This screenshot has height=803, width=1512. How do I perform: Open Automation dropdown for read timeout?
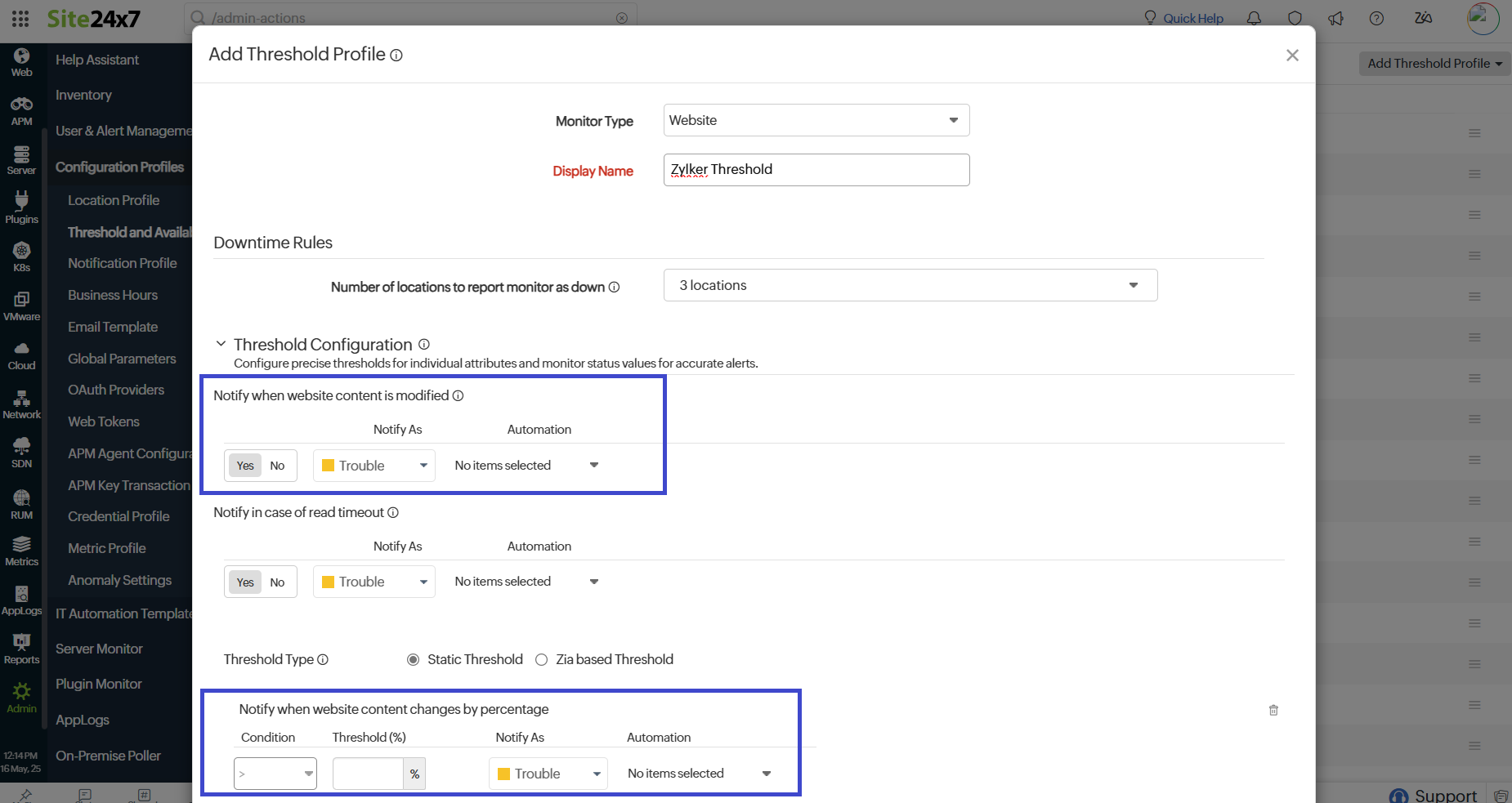[x=527, y=582]
